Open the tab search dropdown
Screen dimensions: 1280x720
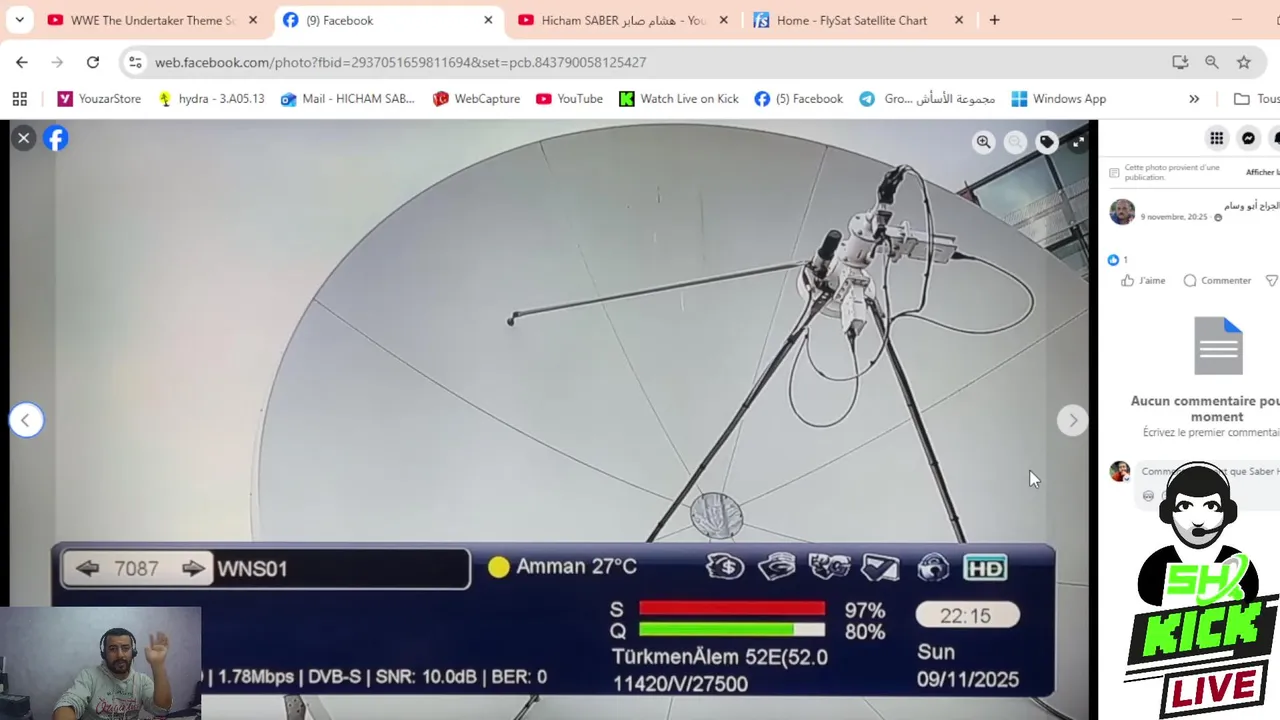19,20
